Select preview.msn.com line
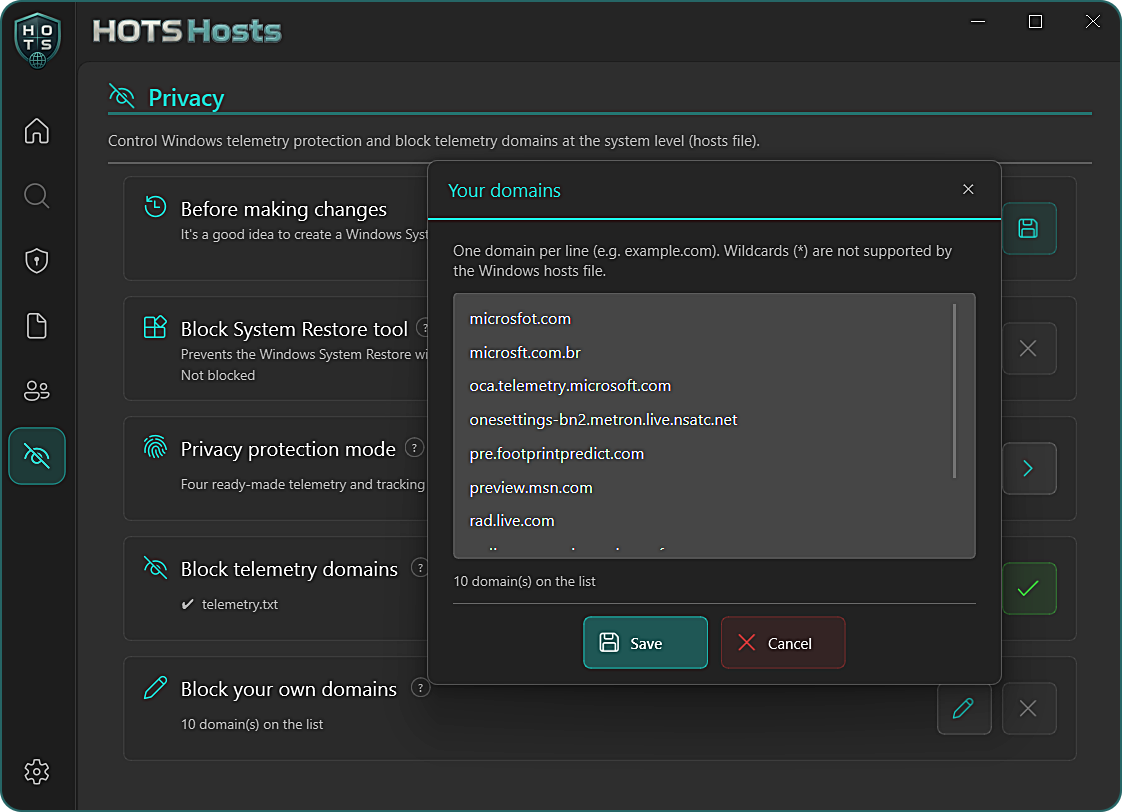 pyautogui.click(x=531, y=488)
